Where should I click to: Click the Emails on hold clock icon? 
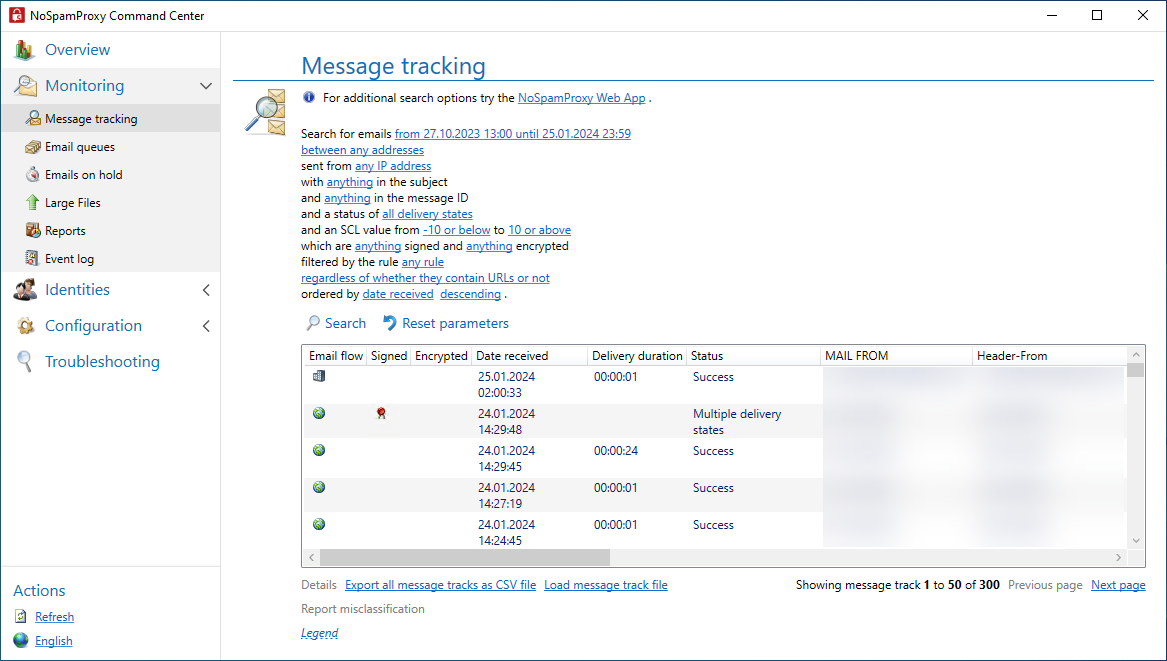(33, 174)
